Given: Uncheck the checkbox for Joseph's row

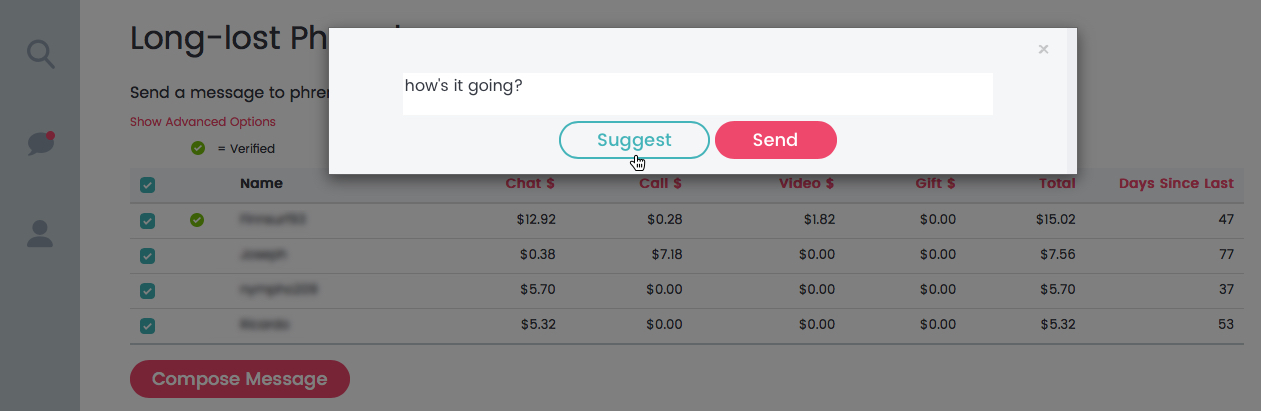Looking at the screenshot, I should tap(147, 256).
